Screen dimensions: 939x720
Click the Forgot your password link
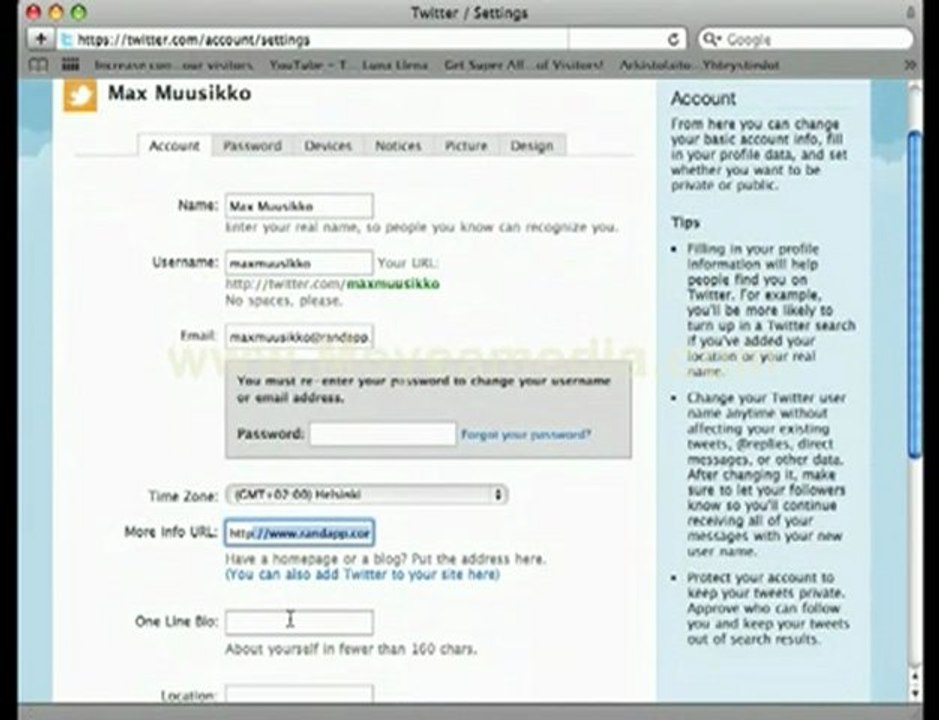526,434
